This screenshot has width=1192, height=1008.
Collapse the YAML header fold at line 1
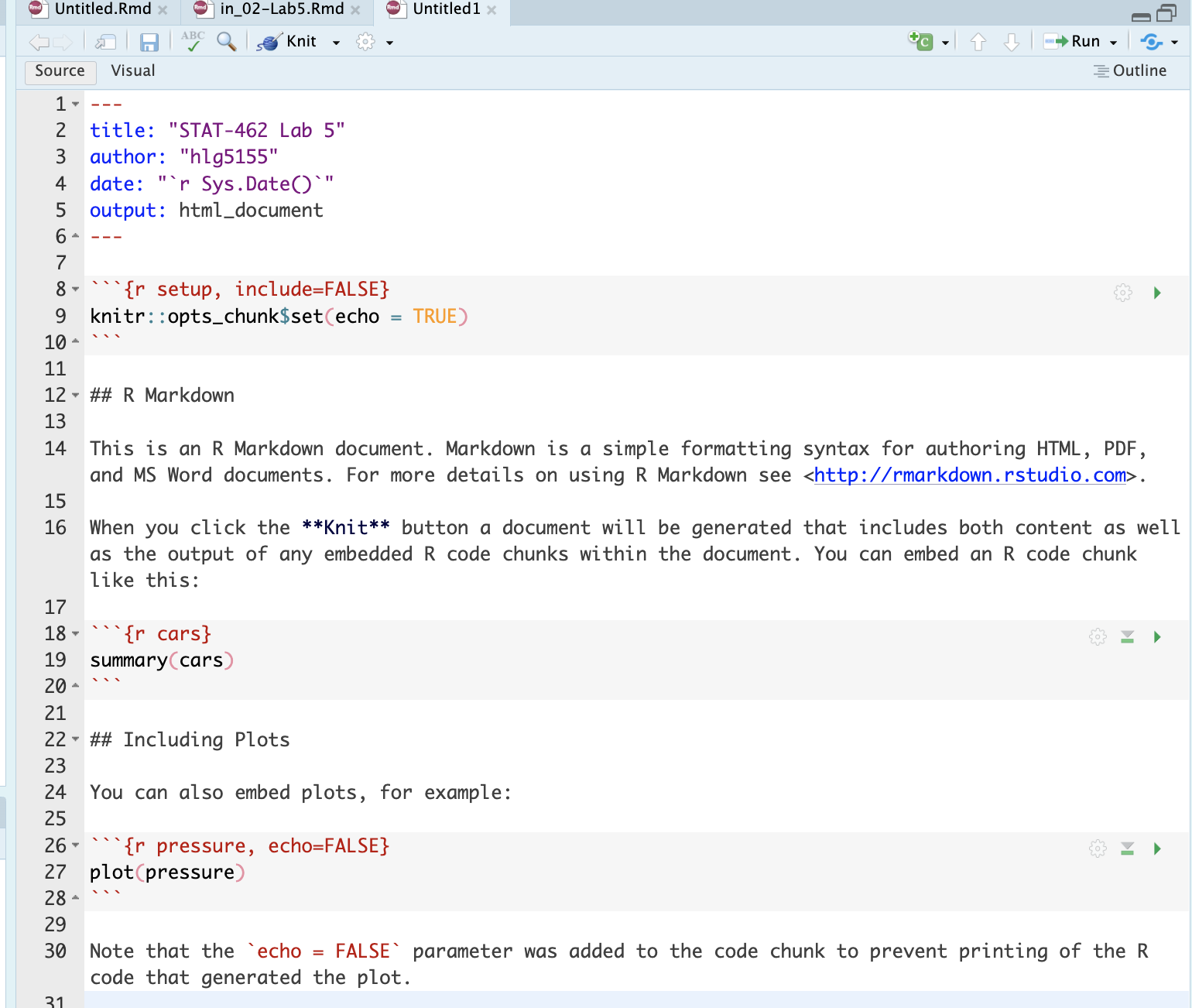coord(76,104)
